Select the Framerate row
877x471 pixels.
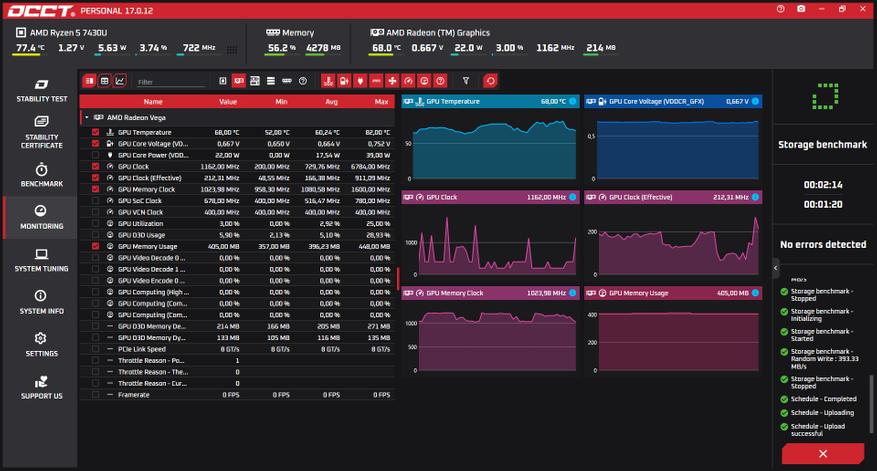[x=238, y=394]
